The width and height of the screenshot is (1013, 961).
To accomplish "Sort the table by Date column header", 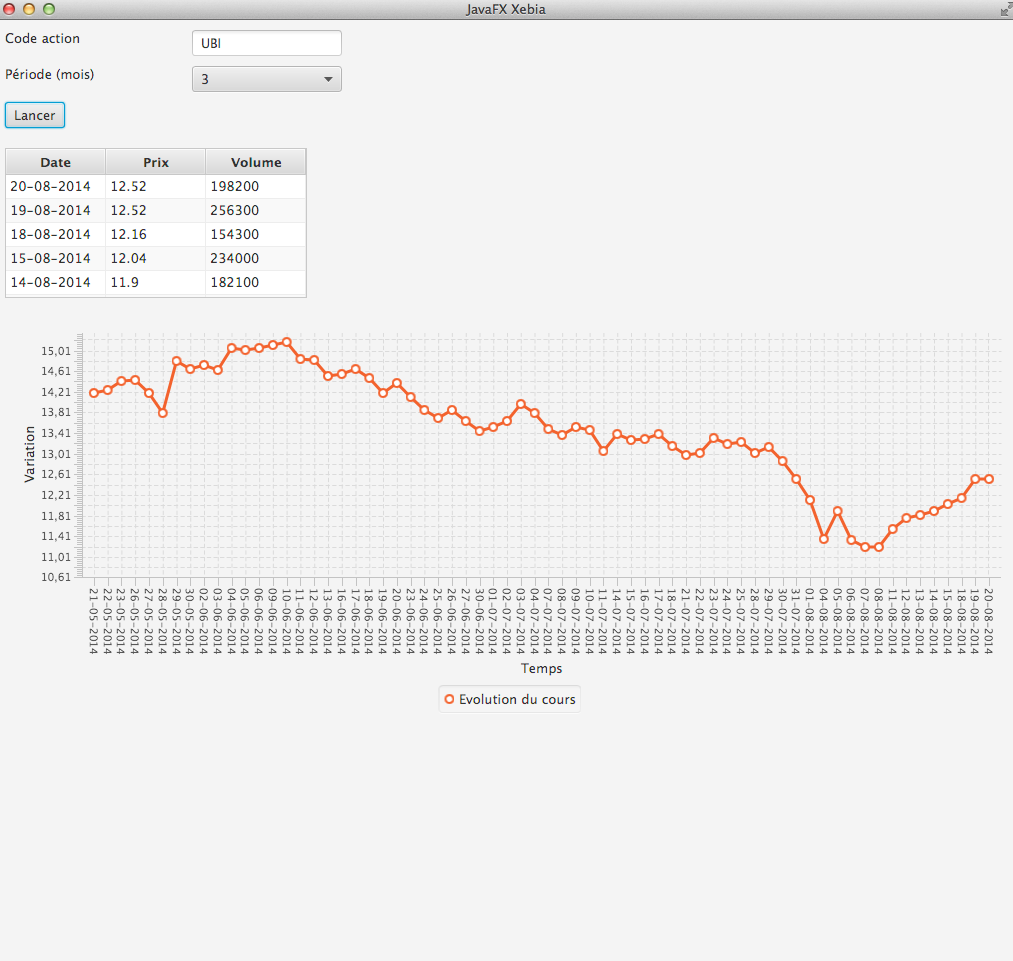I will click(x=55, y=162).
